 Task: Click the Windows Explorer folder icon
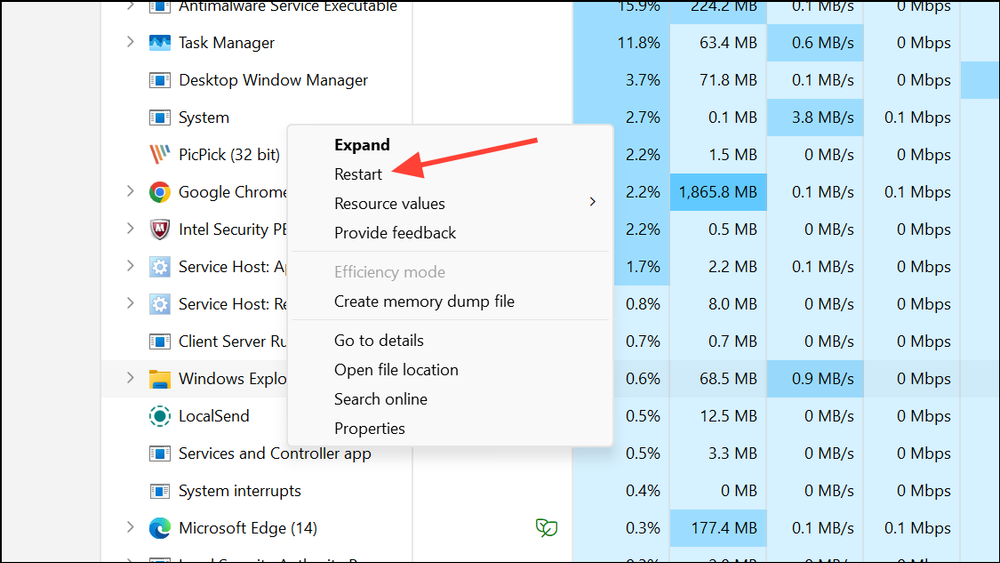point(159,379)
